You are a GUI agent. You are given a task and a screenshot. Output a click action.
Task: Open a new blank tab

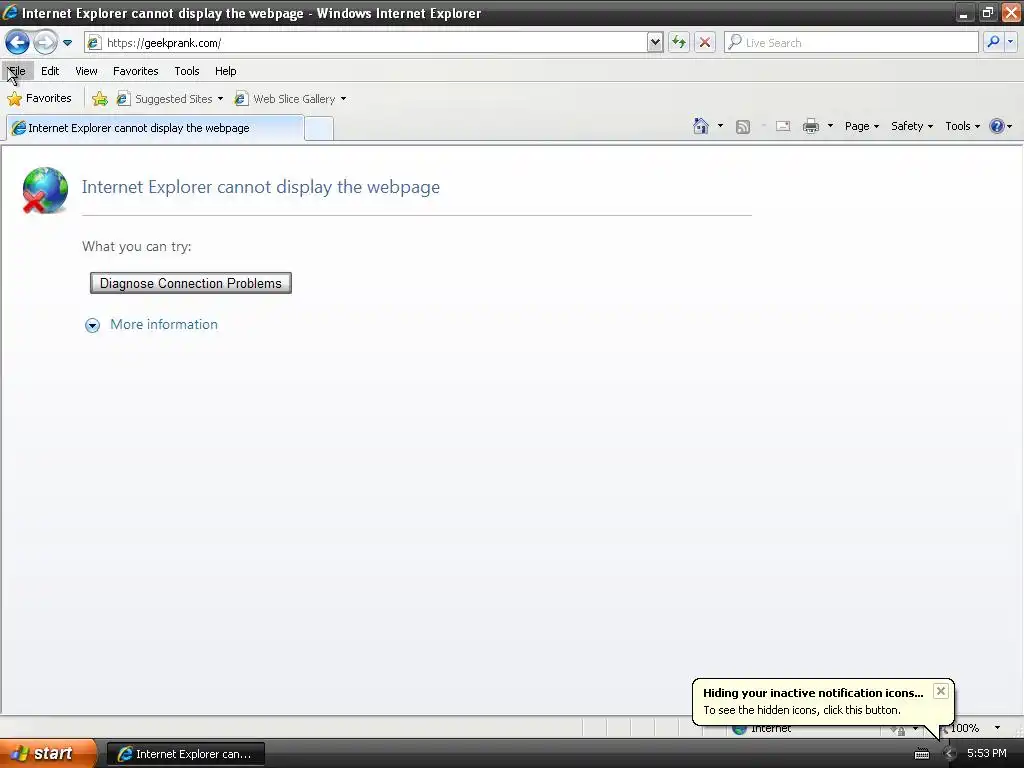point(319,129)
